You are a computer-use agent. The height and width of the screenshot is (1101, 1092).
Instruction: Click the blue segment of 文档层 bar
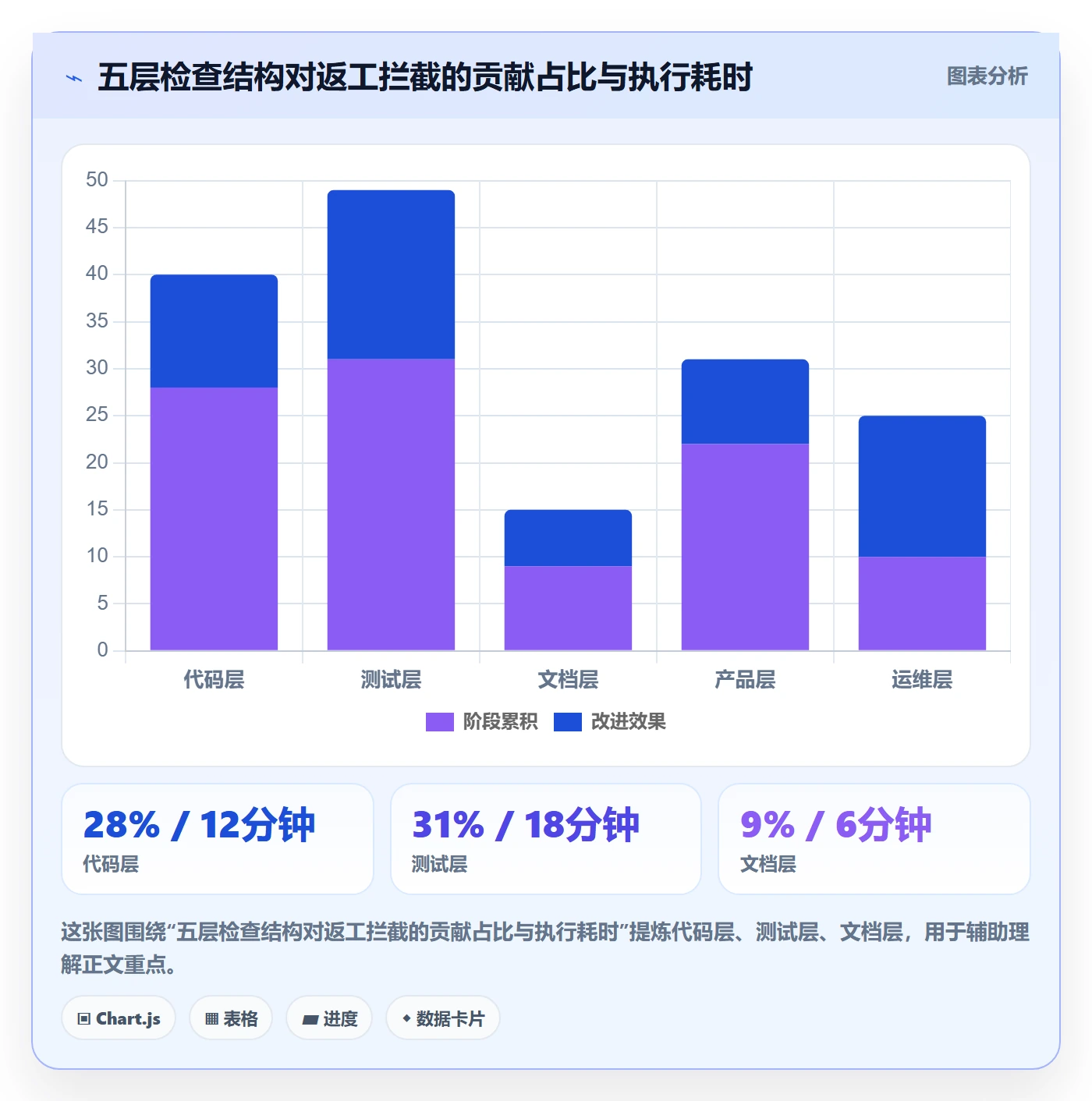point(568,538)
